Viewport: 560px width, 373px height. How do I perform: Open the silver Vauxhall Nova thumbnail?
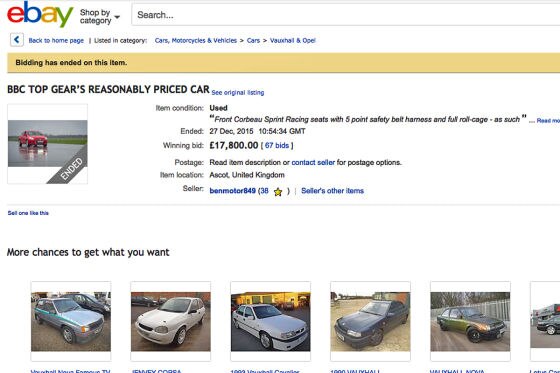[x=71, y=321]
